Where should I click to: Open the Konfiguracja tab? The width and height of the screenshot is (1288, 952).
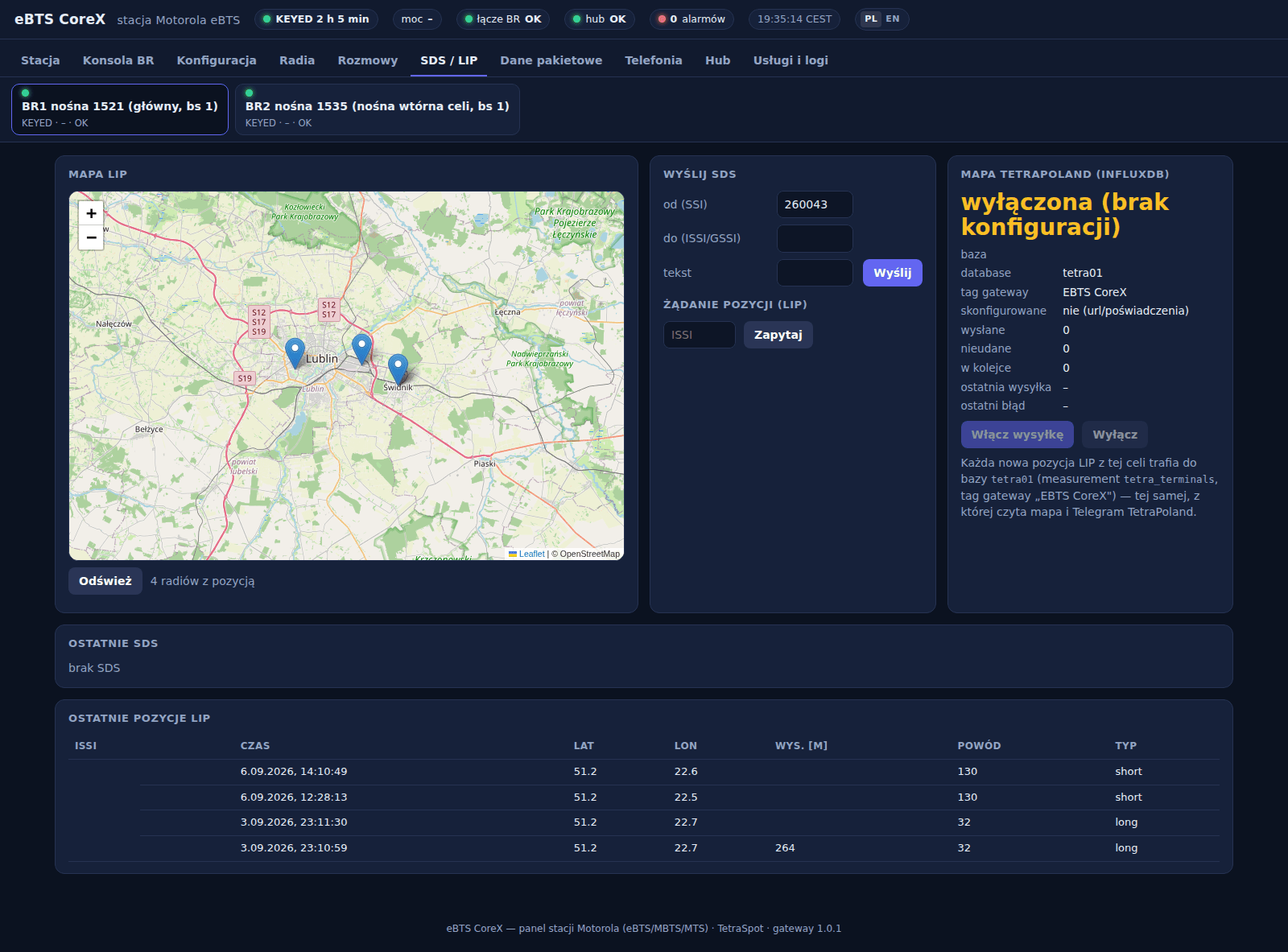[x=217, y=60]
